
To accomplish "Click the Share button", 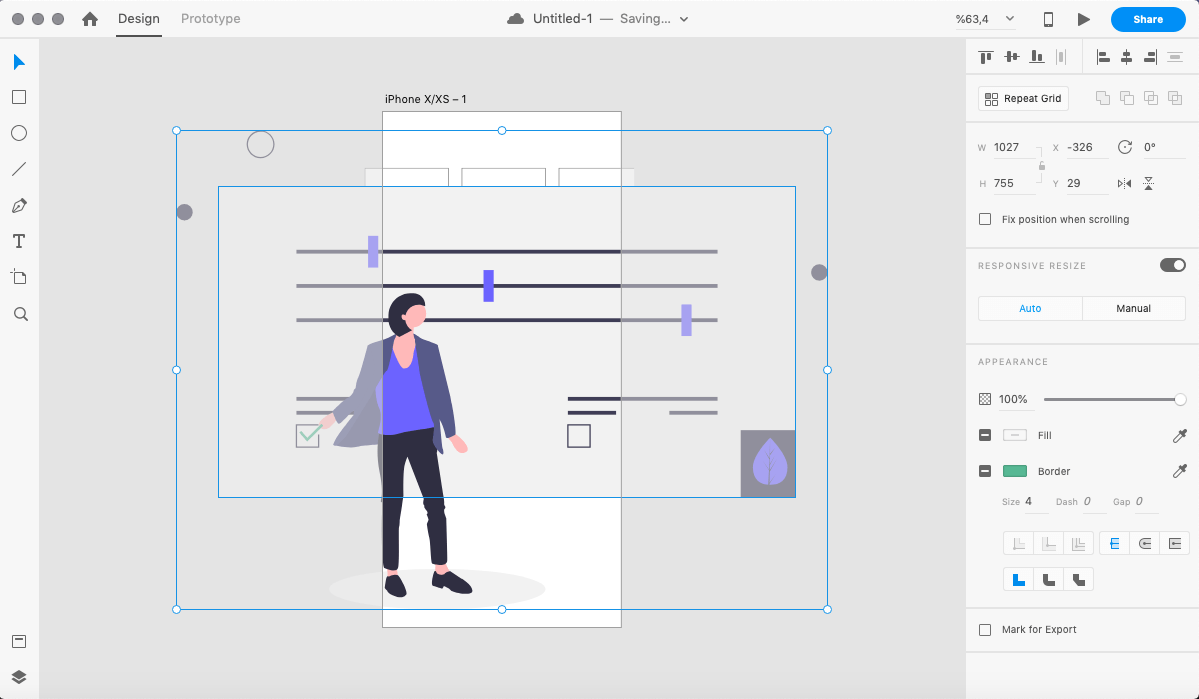I will (1147, 19).
